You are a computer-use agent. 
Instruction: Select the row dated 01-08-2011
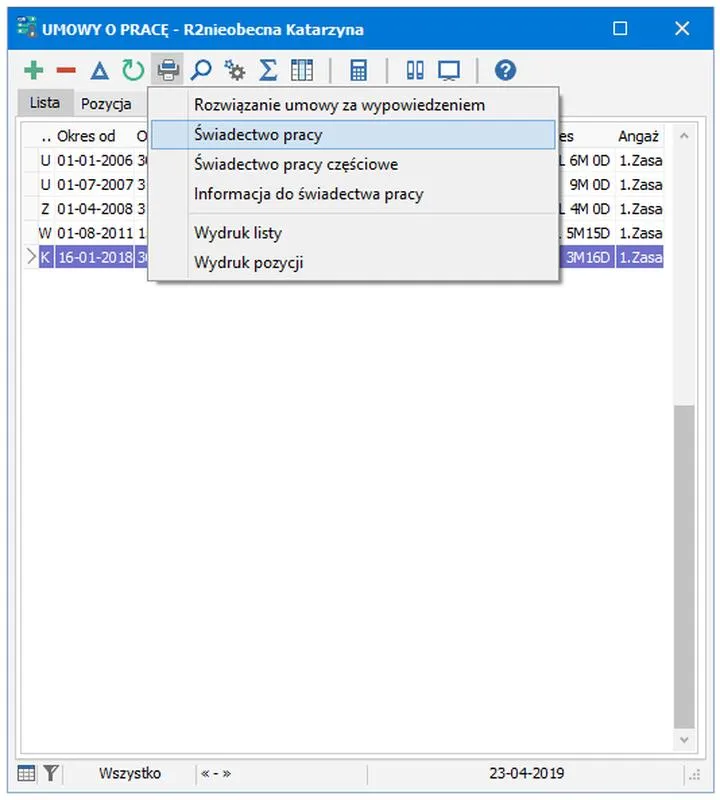tap(94, 233)
